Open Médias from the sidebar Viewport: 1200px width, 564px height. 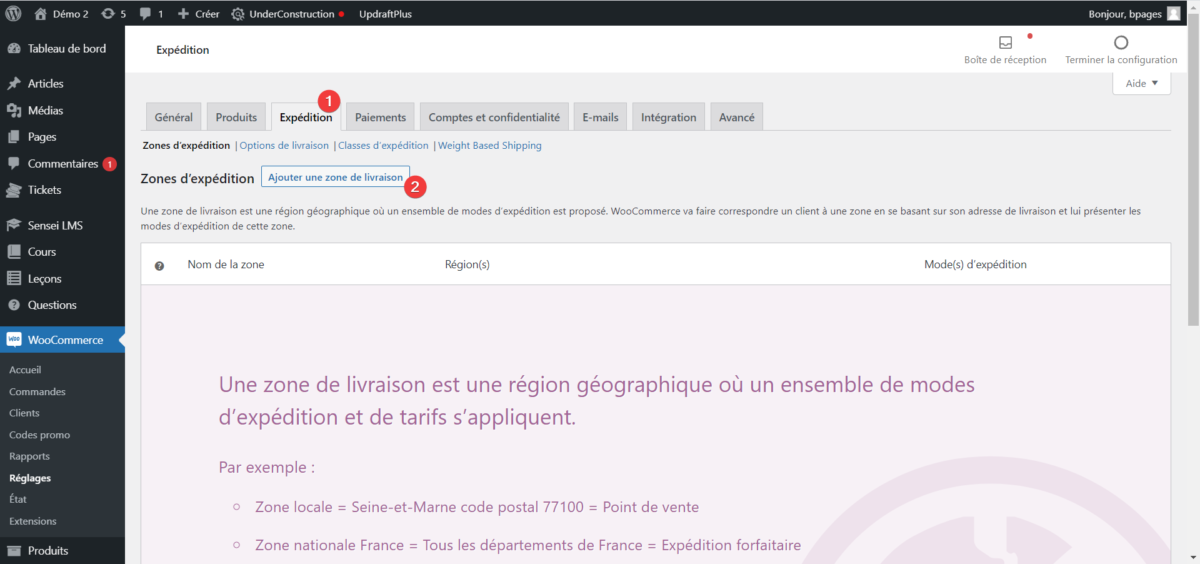pyautogui.click(x=45, y=110)
